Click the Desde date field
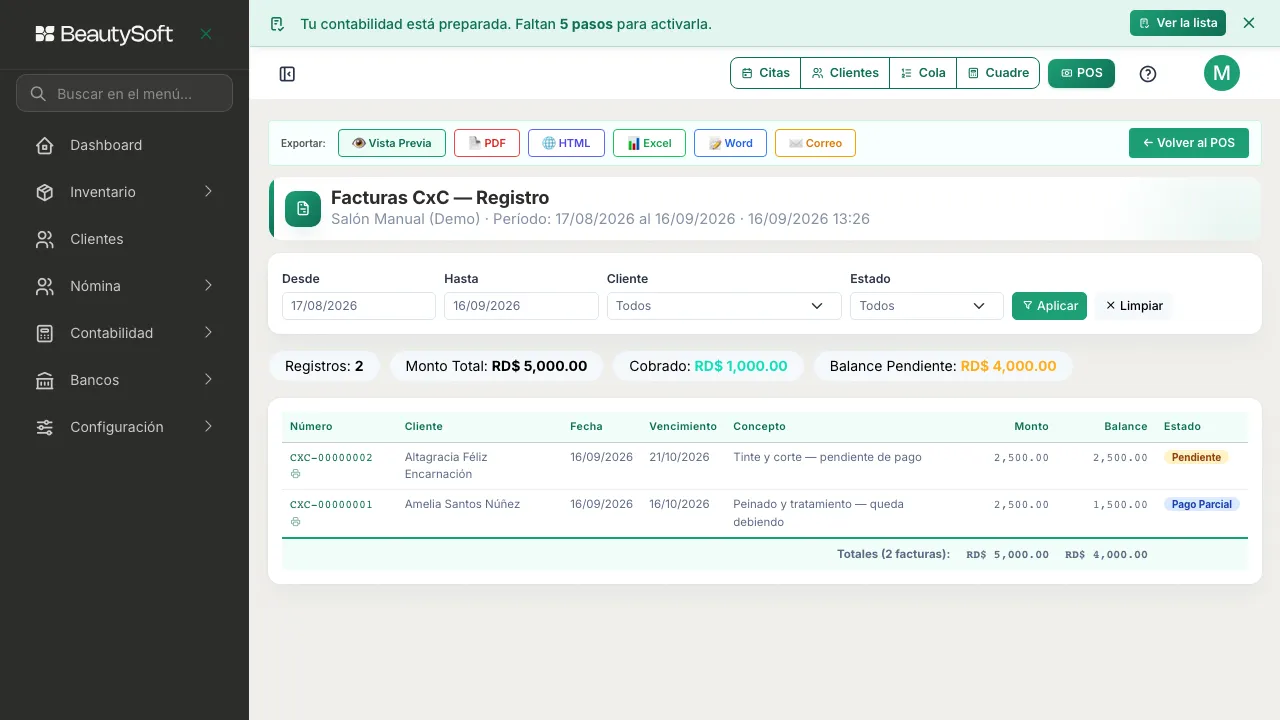The height and width of the screenshot is (720, 1280). 359,306
